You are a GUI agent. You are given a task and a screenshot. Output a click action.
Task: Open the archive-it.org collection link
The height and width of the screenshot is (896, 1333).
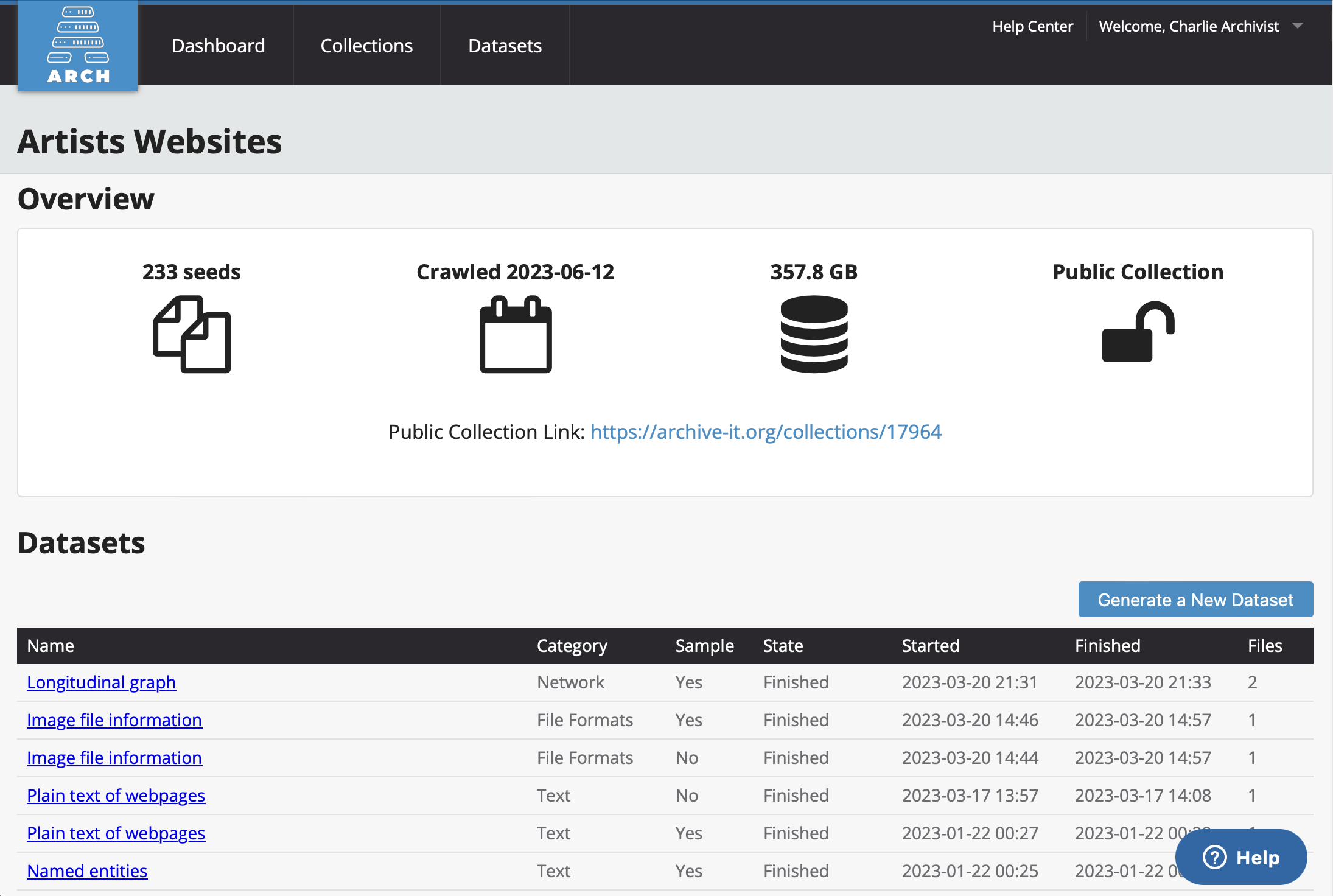[x=766, y=432]
